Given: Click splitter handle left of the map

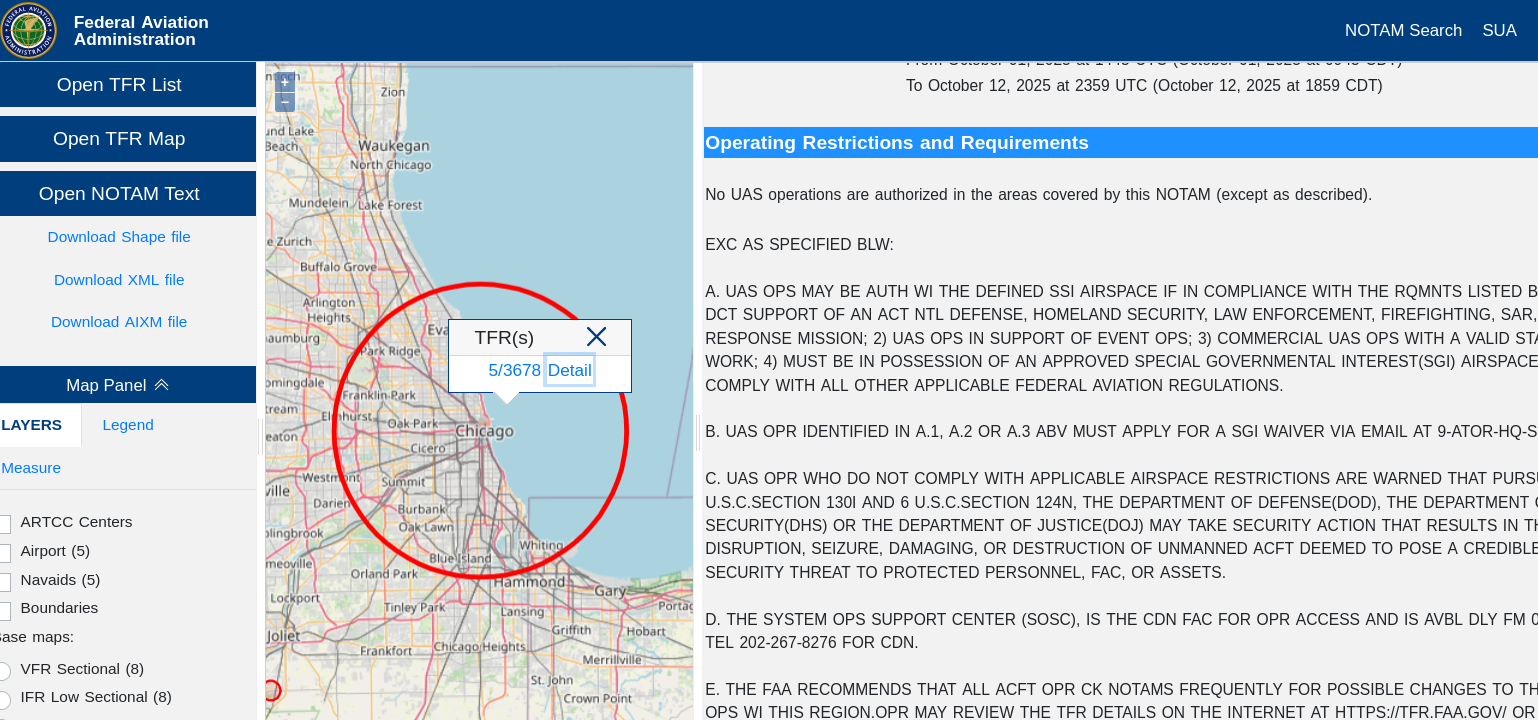Looking at the screenshot, I should pyautogui.click(x=260, y=435).
